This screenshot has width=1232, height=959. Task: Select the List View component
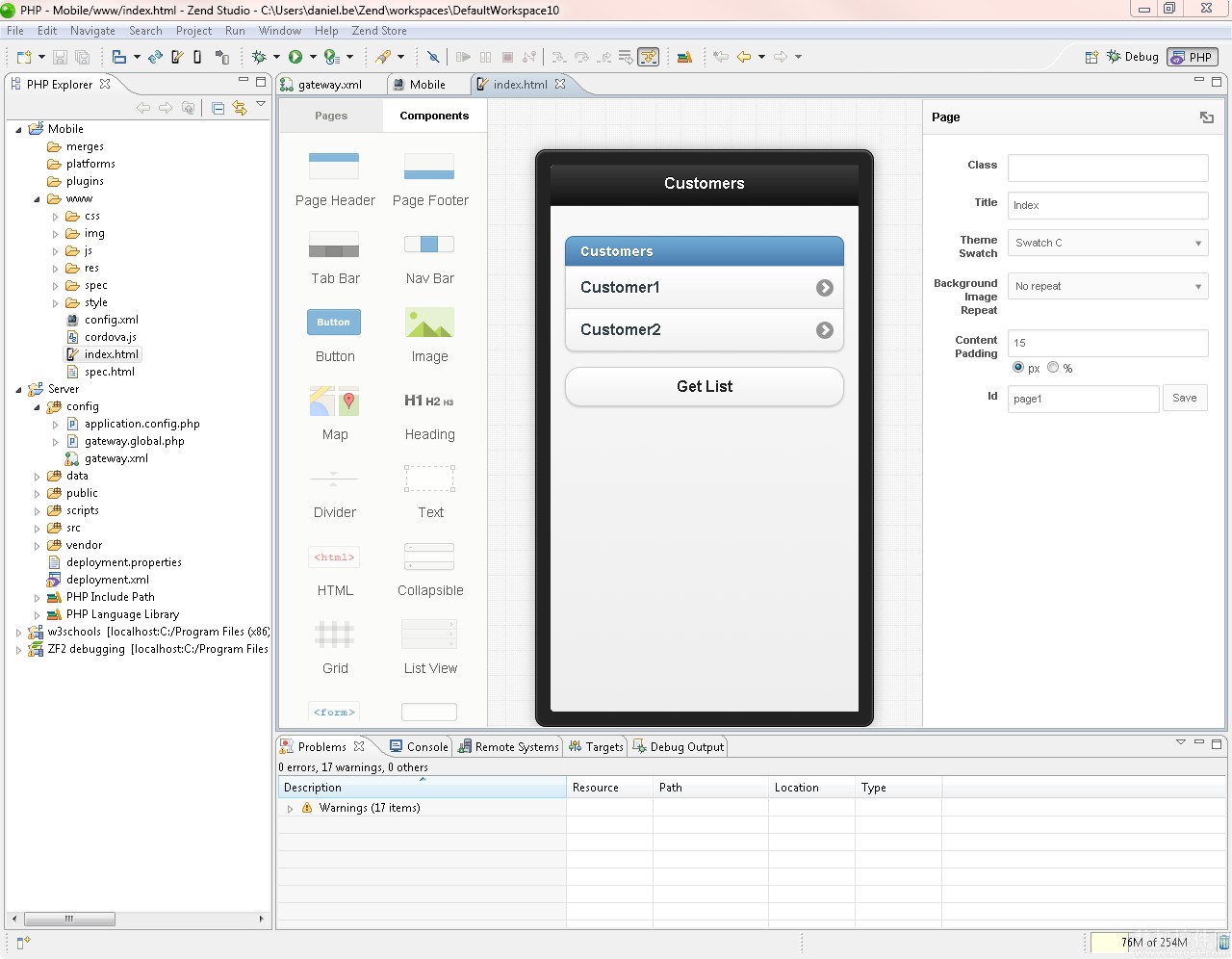(429, 648)
